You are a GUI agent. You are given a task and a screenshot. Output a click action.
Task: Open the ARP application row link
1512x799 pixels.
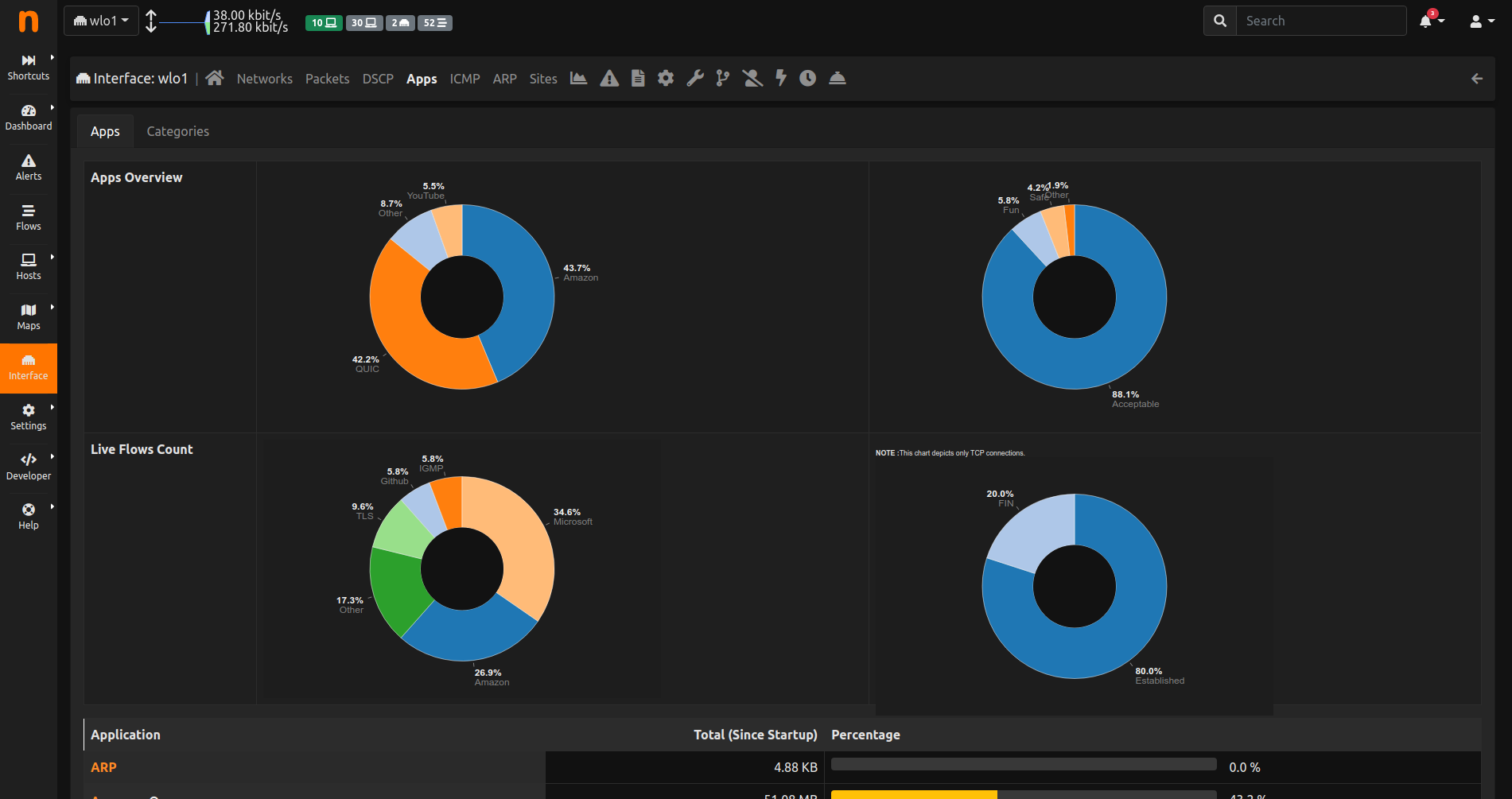[103, 766]
